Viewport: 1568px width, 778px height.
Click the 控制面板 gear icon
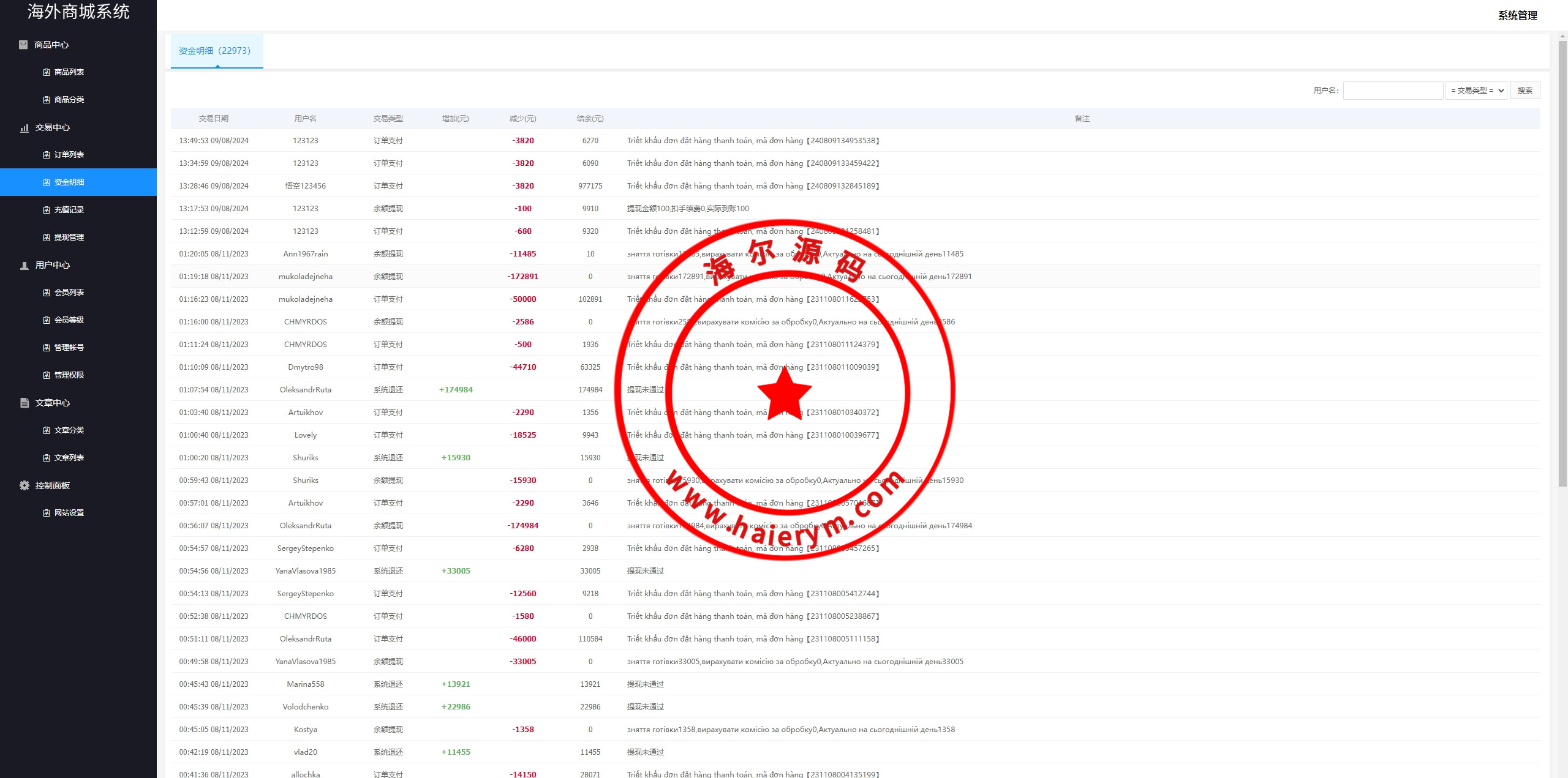pyautogui.click(x=24, y=485)
